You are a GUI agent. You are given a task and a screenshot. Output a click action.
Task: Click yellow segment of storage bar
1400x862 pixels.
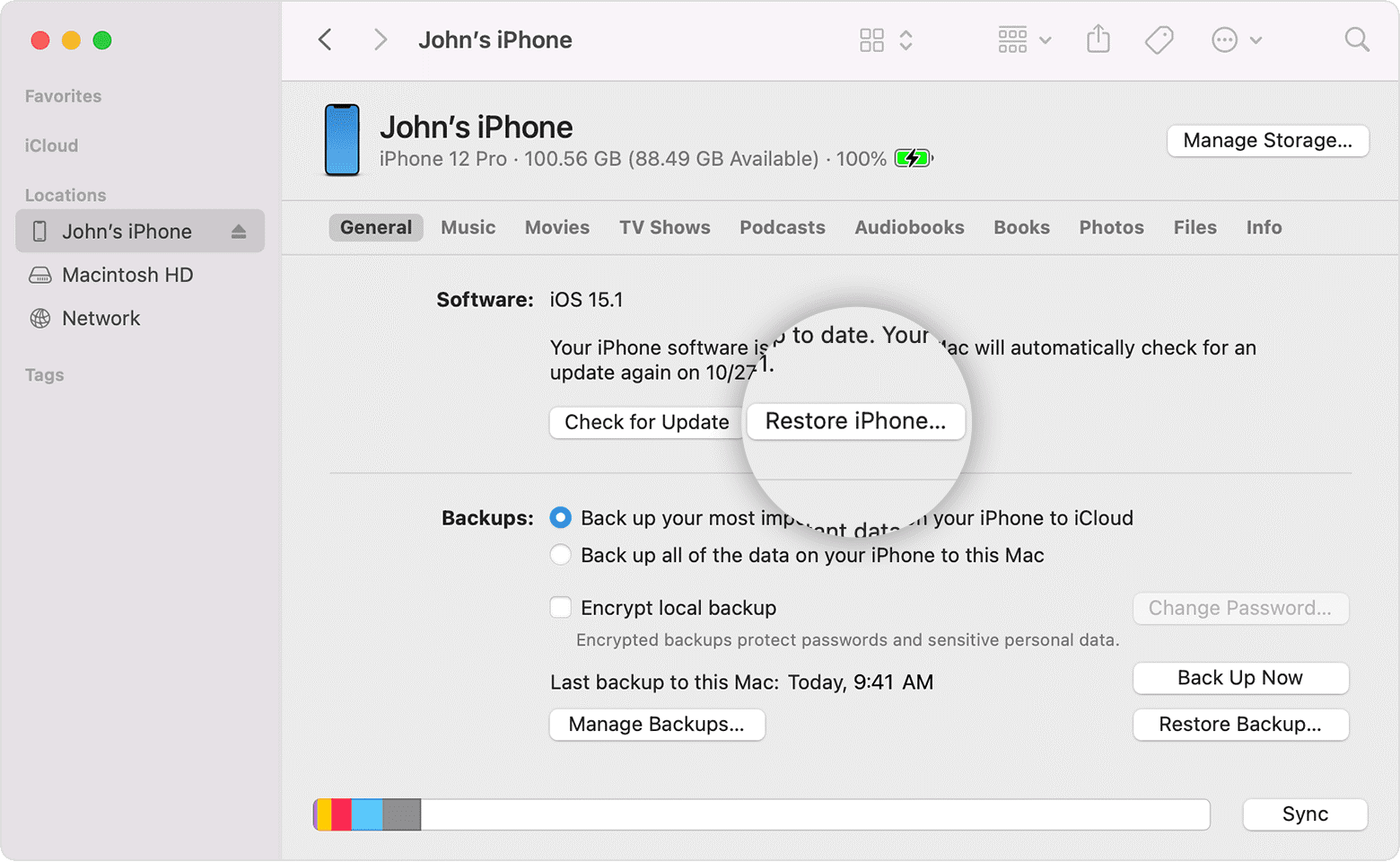click(x=323, y=814)
